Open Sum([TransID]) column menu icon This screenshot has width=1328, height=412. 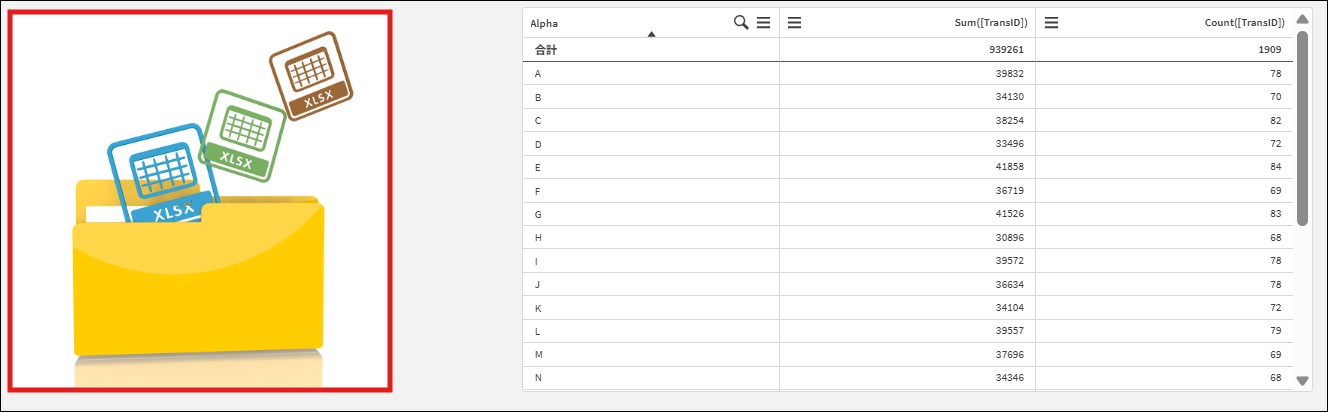pos(795,22)
